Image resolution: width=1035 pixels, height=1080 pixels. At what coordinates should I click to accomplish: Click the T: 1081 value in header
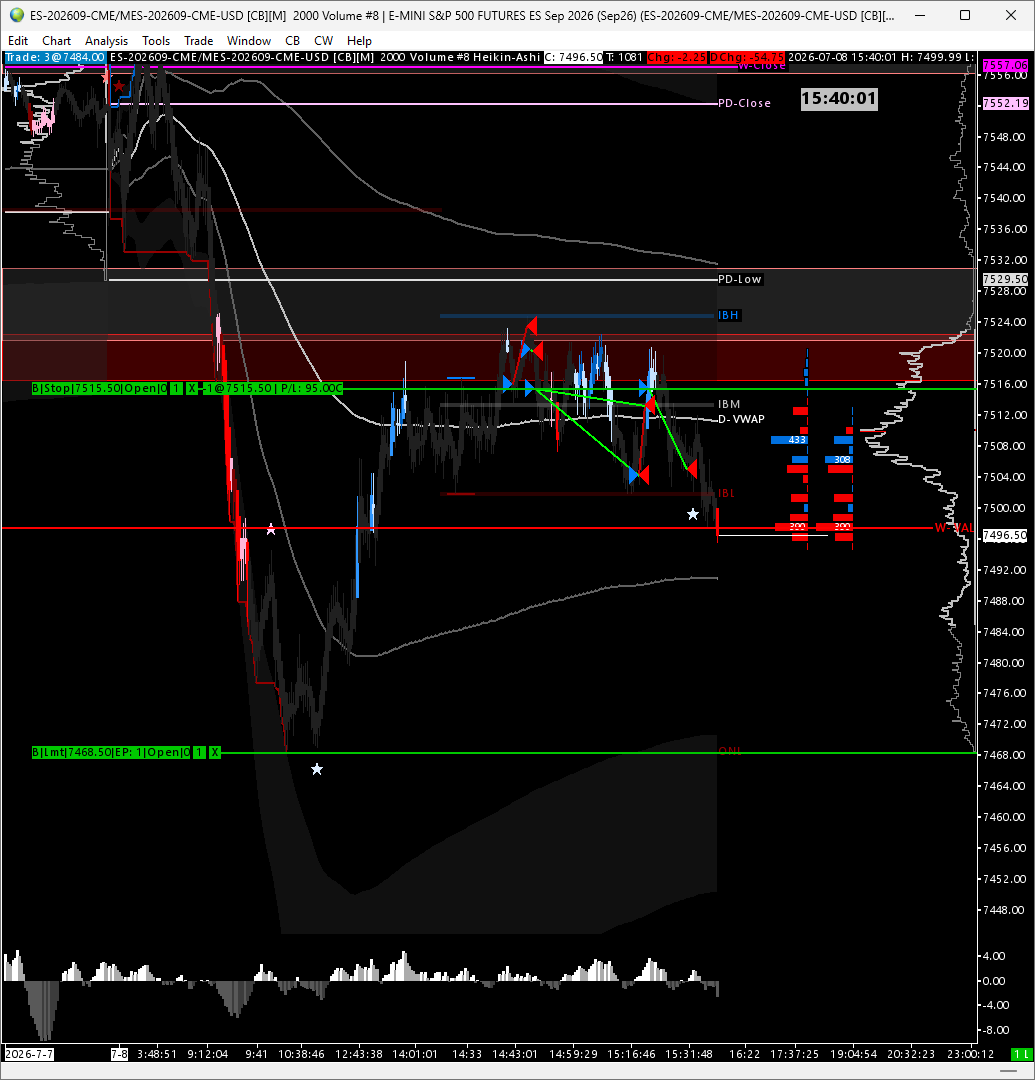[625, 57]
